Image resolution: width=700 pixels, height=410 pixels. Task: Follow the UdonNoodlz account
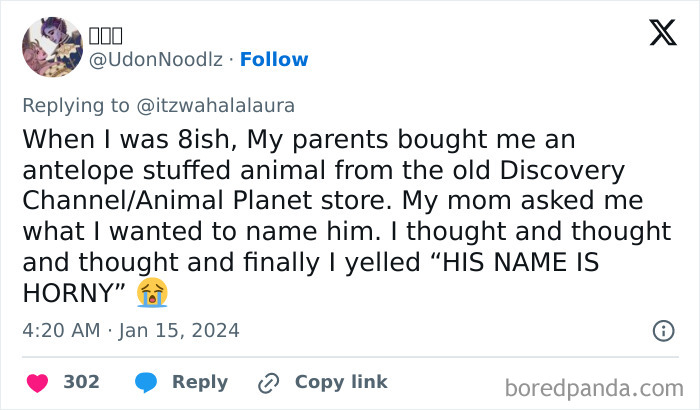coord(274,59)
